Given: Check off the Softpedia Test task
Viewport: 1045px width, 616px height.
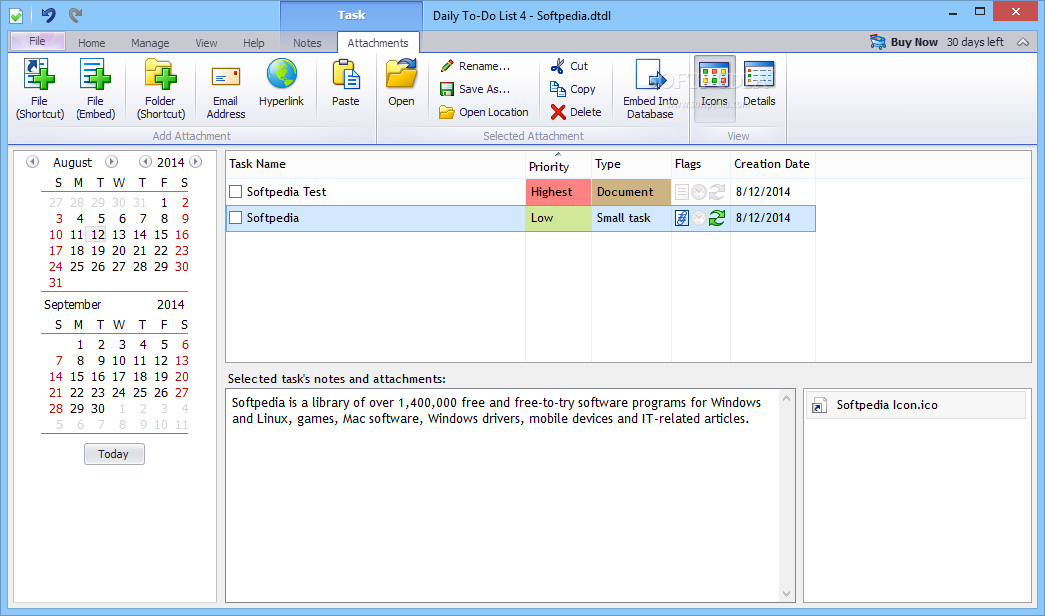Looking at the screenshot, I should pos(235,192).
